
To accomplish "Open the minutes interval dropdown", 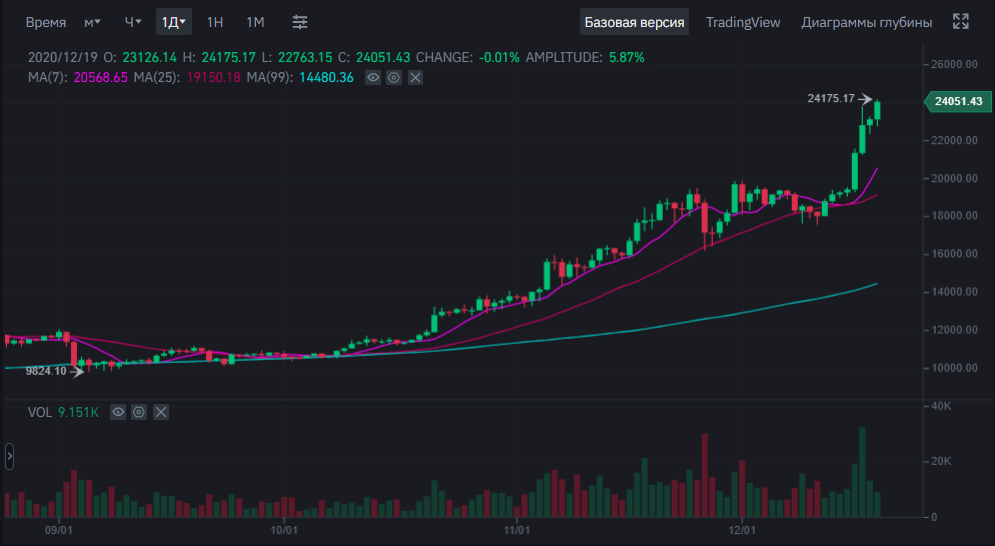I will click(92, 22).
